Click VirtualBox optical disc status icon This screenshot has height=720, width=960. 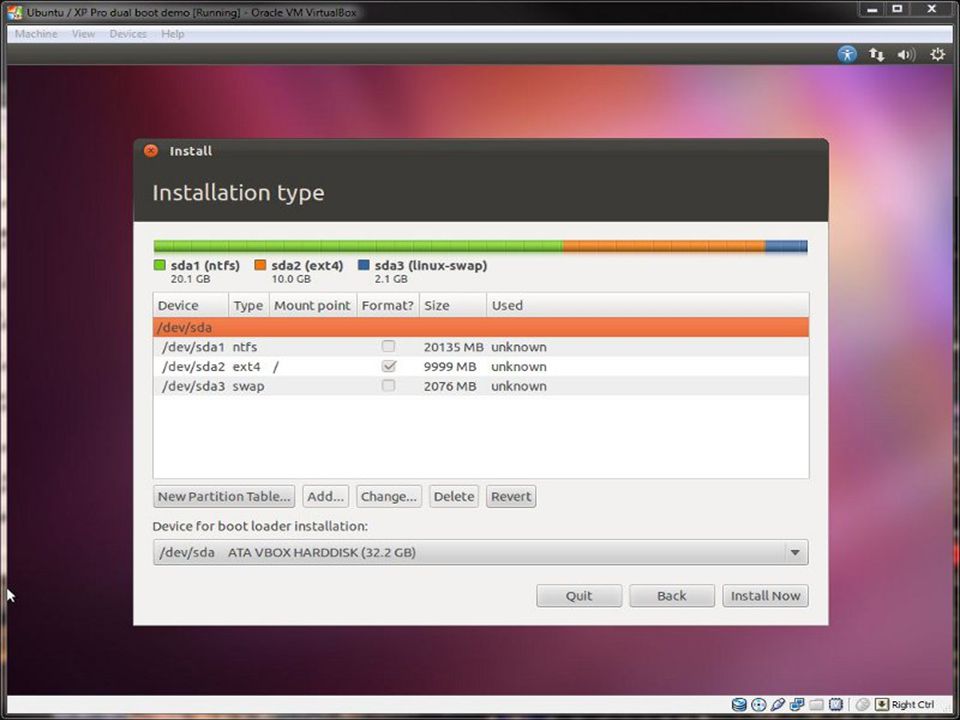759,705
